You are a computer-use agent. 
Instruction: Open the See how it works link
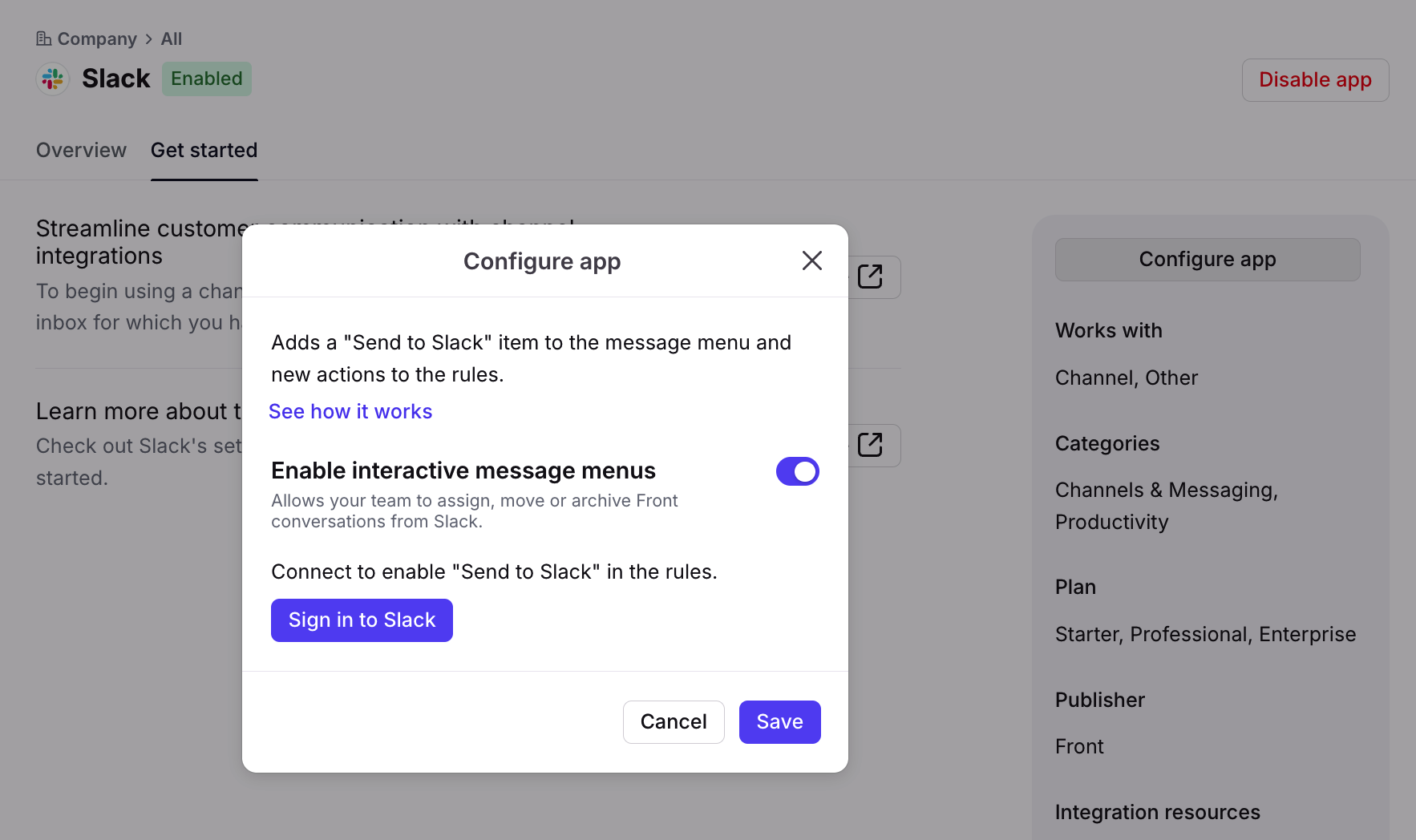(350, 411)
